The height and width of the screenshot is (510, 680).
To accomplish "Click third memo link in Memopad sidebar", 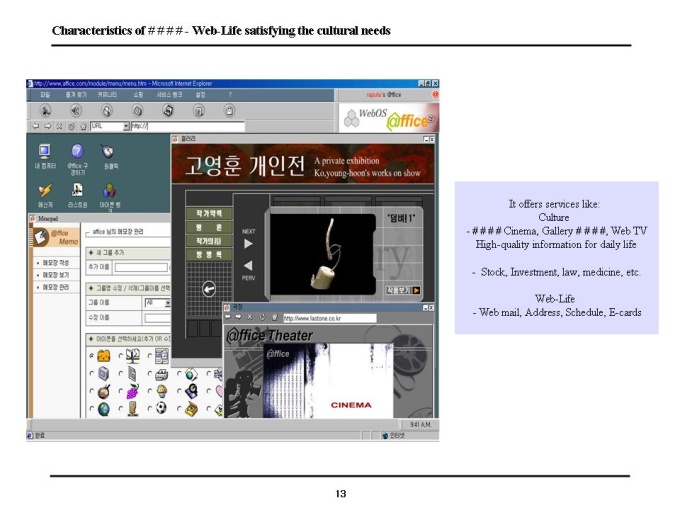I will (56, 287).
